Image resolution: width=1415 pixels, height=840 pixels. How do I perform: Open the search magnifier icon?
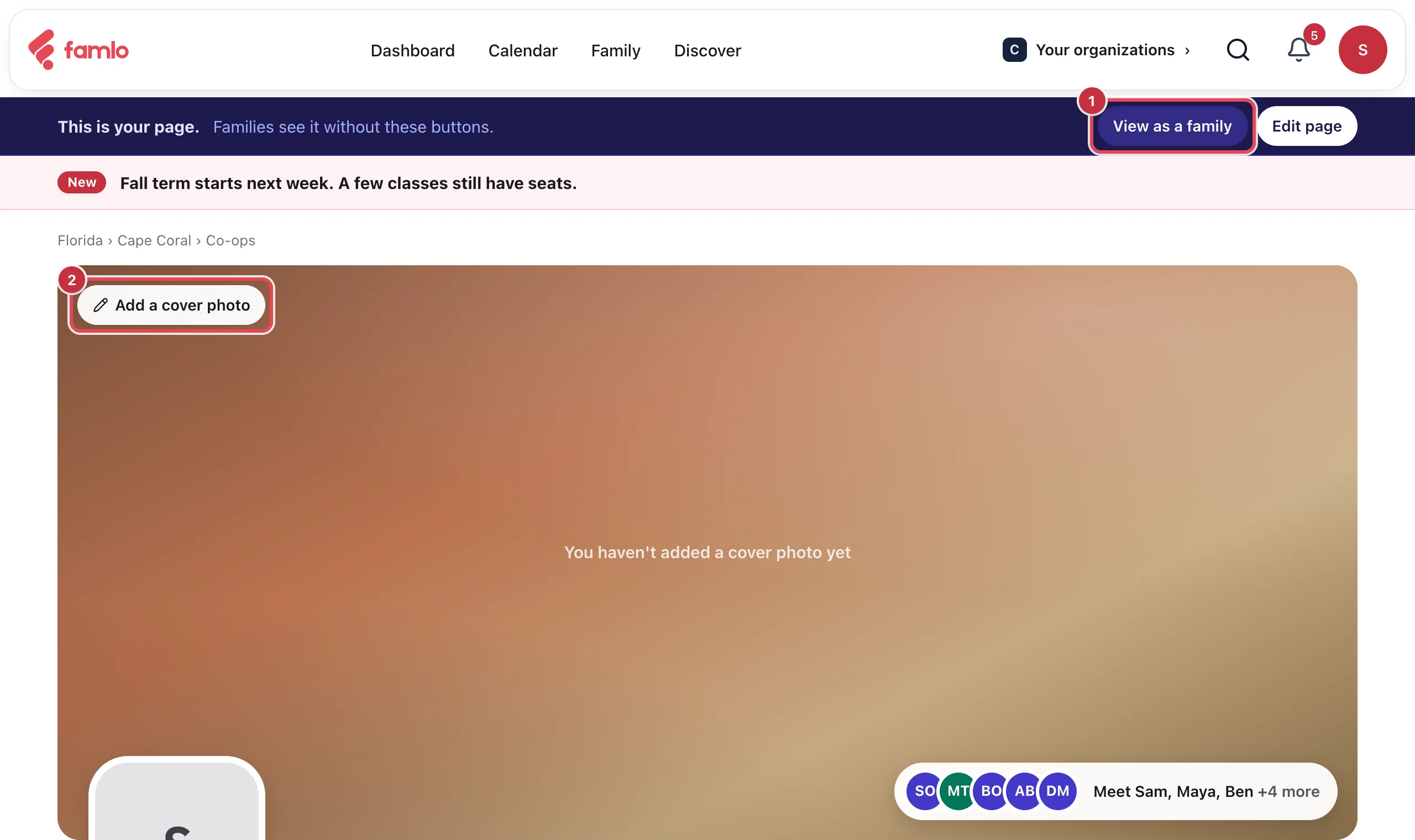pyautogui.click(x=1238, y=50)
